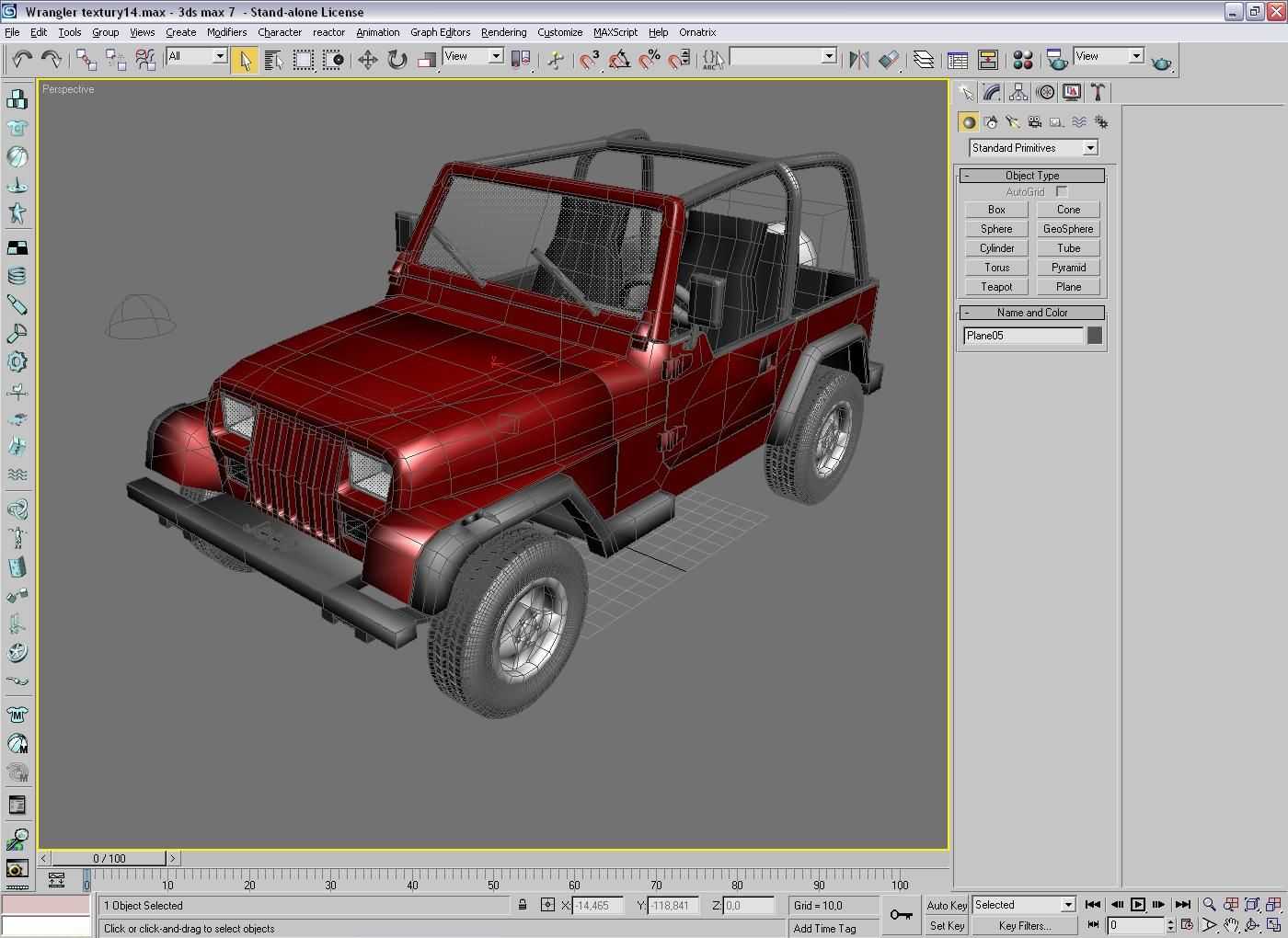Open Render Scene dialog teapot icon
The image size is (1288, 938).
1057,60
